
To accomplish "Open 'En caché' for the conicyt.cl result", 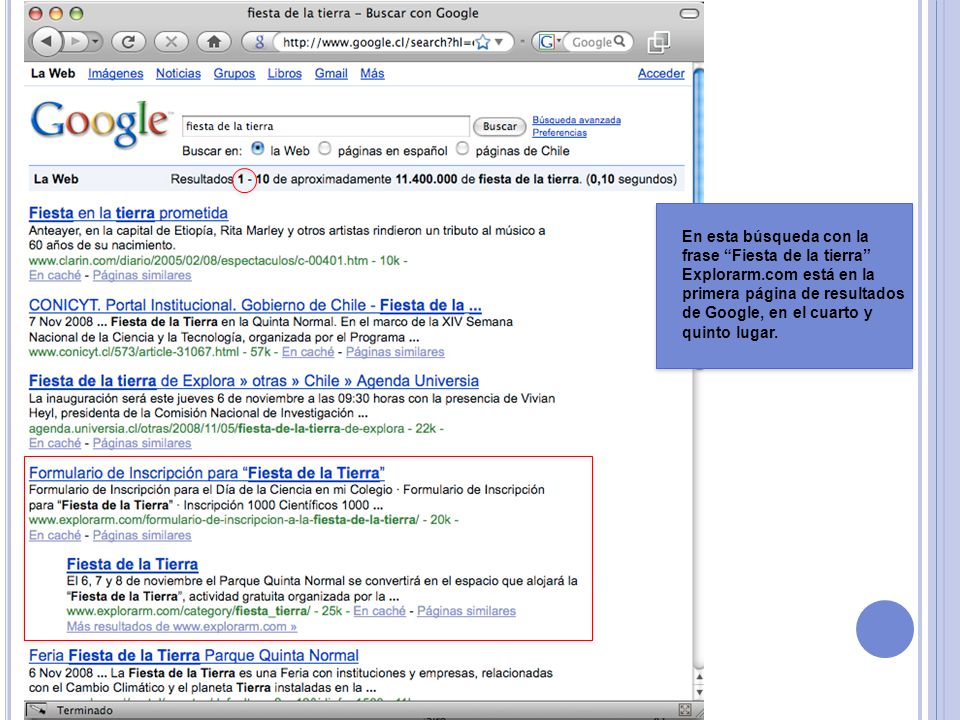I will coord(308,352).
